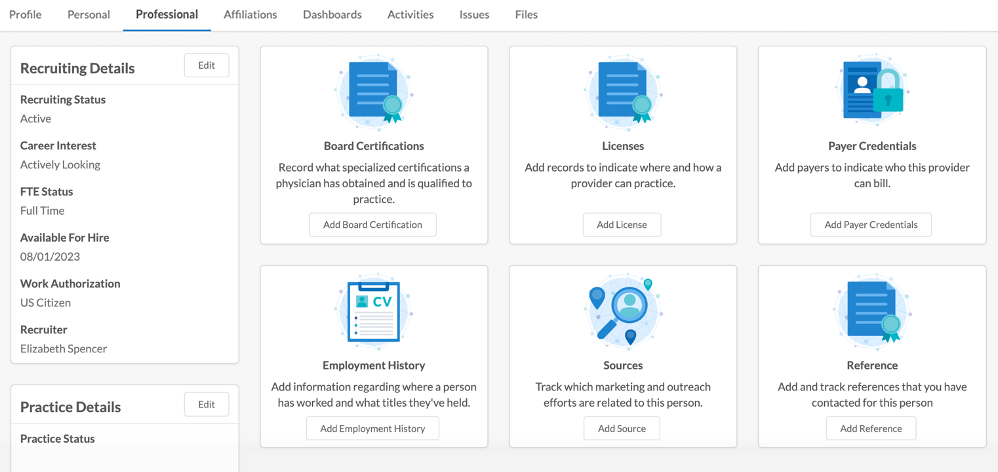
Task: Click the Sources magnifying glass icon
Action: coord(622,312)
